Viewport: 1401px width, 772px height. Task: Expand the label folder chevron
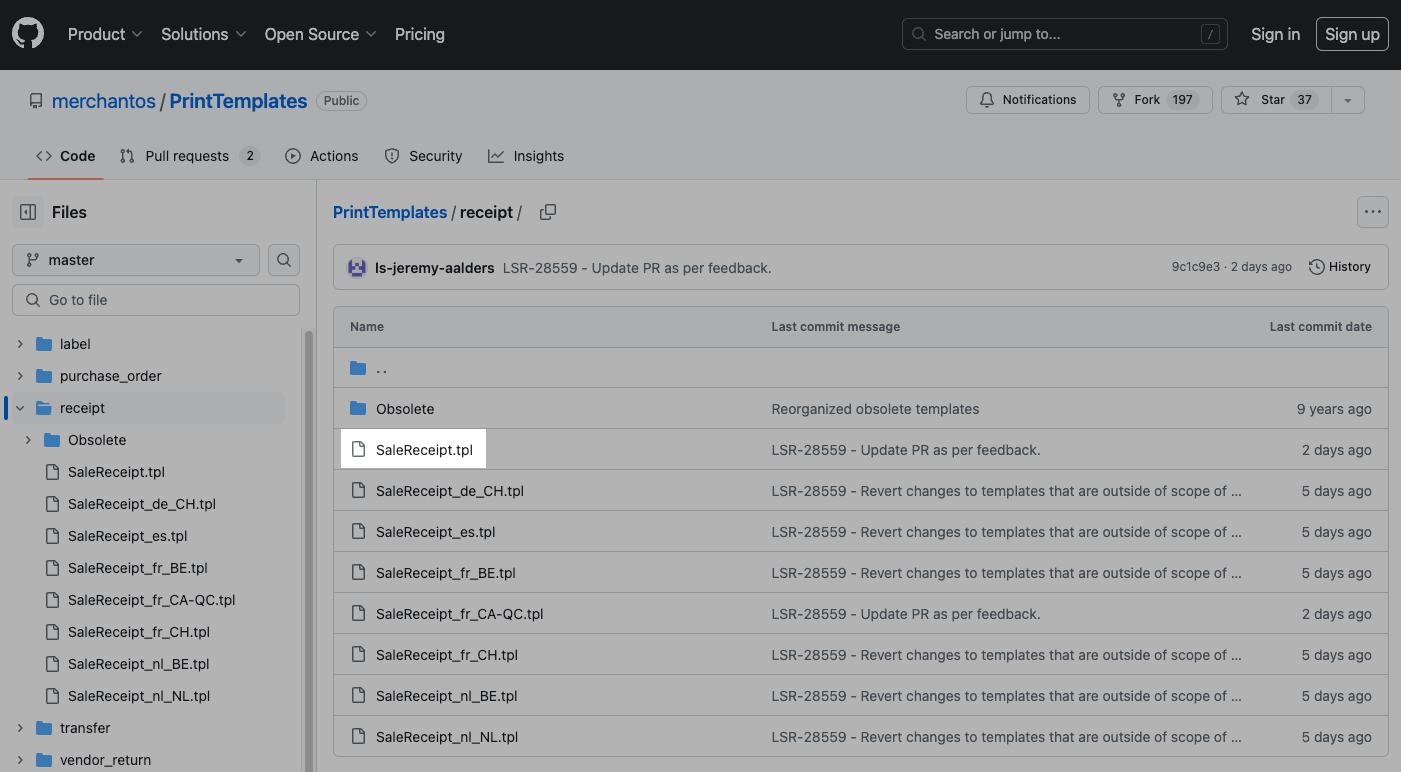pyautogui.click(x=20, y=344)
